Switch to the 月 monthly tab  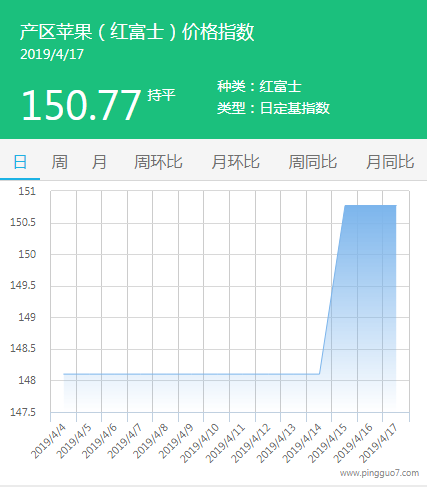pos(99,162)
